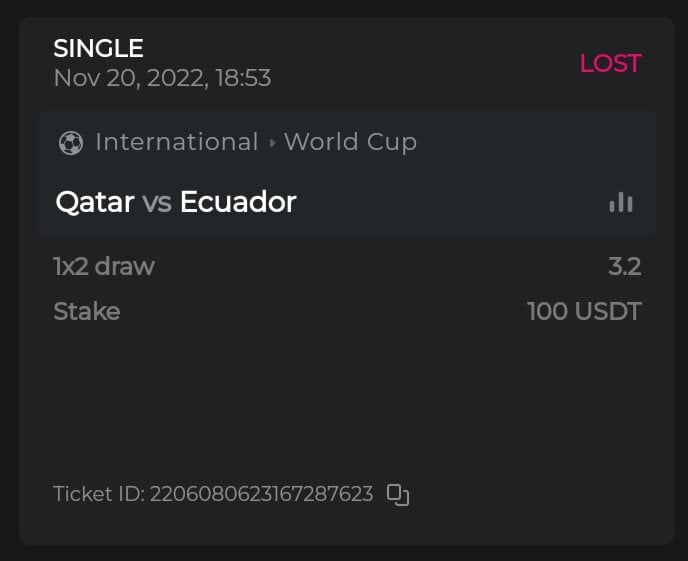
Task: Click the 'vs' text between teams
Action: click(157, 202)
